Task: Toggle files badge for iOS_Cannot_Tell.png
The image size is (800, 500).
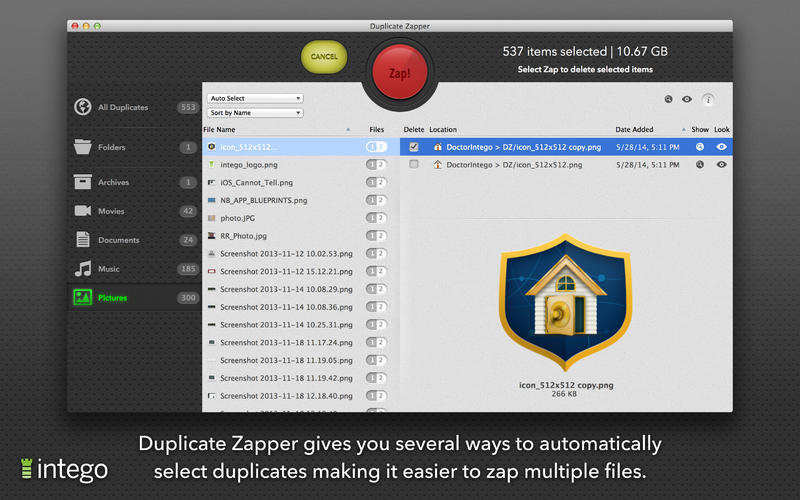Action: click(376, 182)
